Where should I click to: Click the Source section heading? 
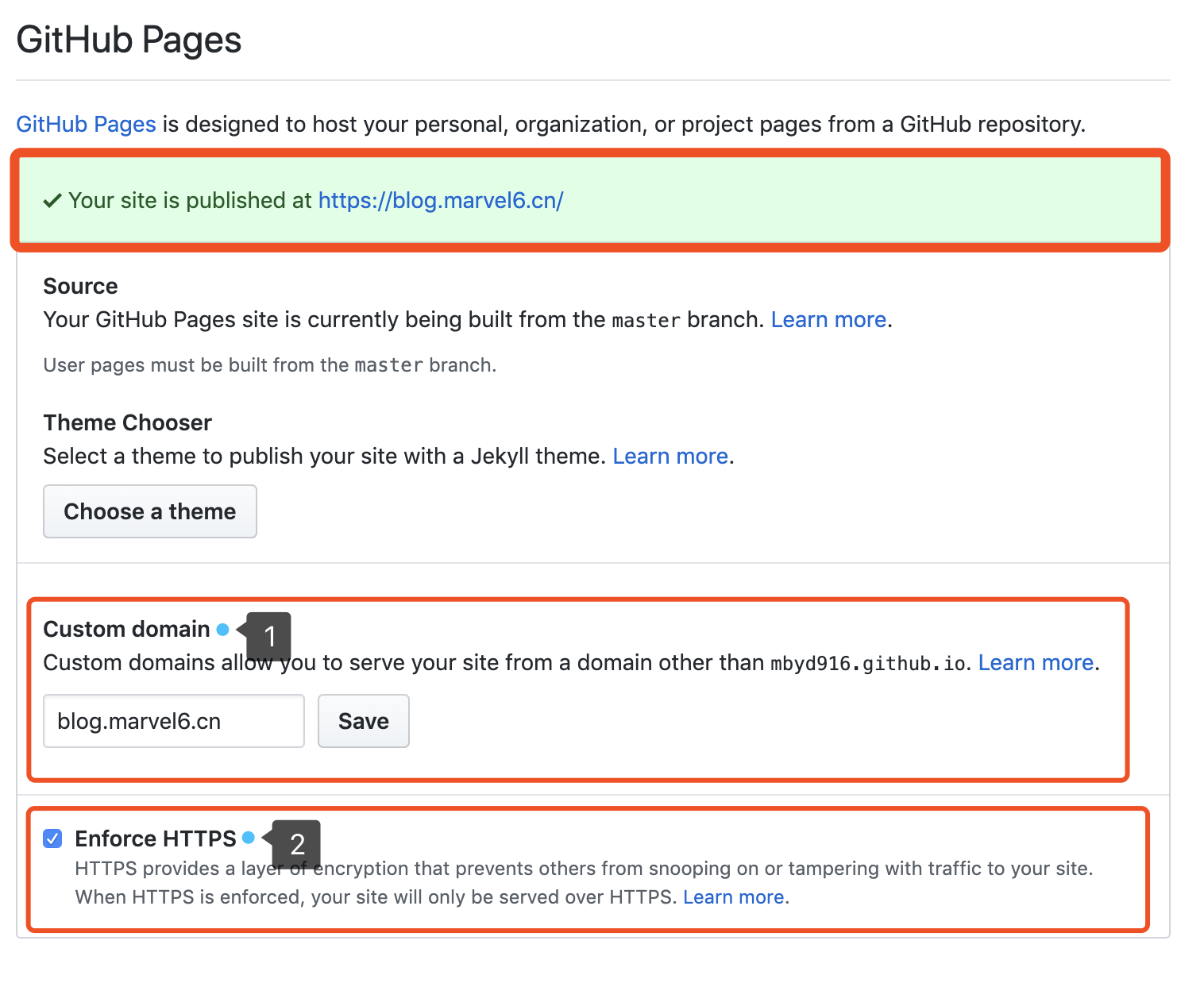click(80, 286)
